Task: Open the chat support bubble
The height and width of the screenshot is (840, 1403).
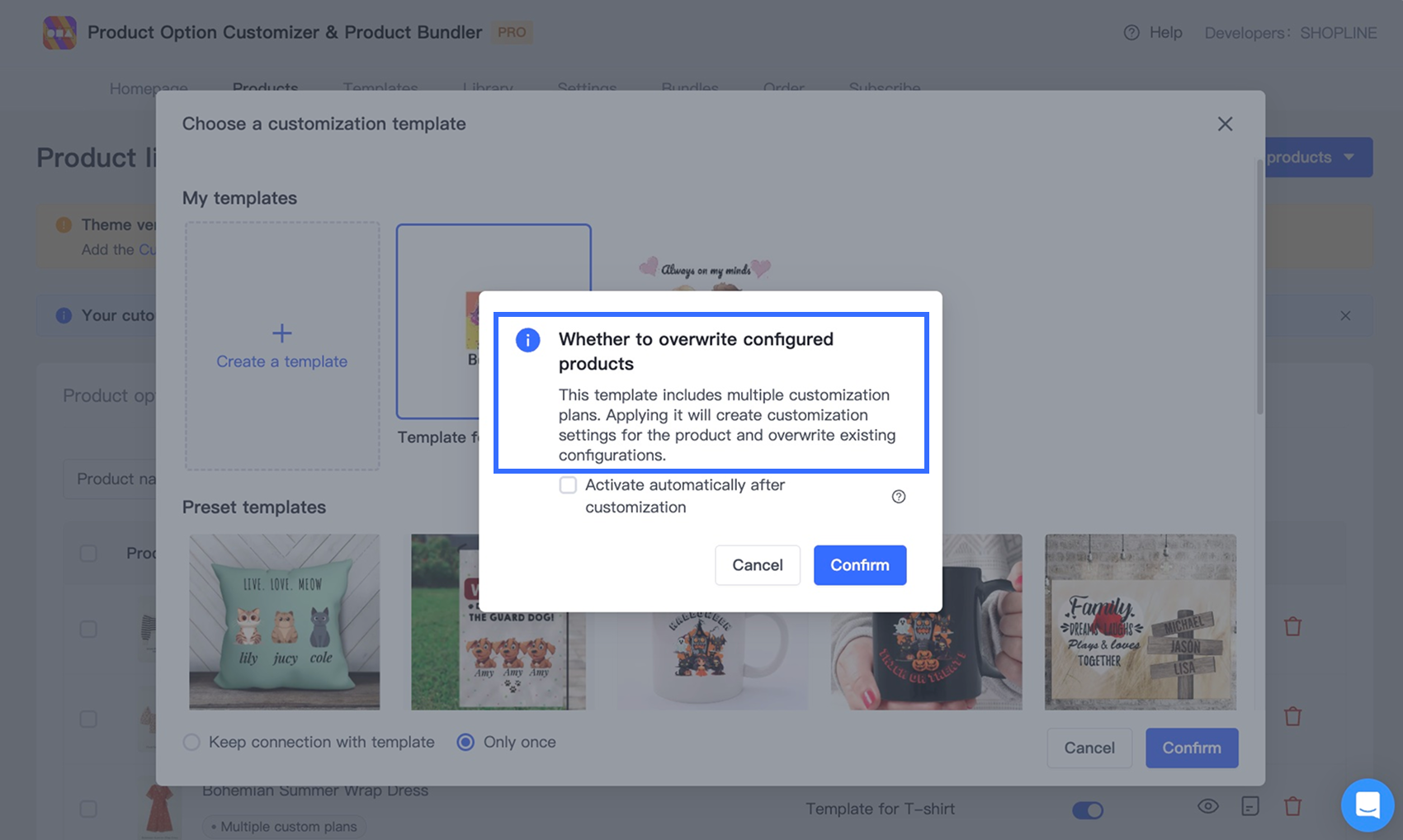Action: [1367, 805]
